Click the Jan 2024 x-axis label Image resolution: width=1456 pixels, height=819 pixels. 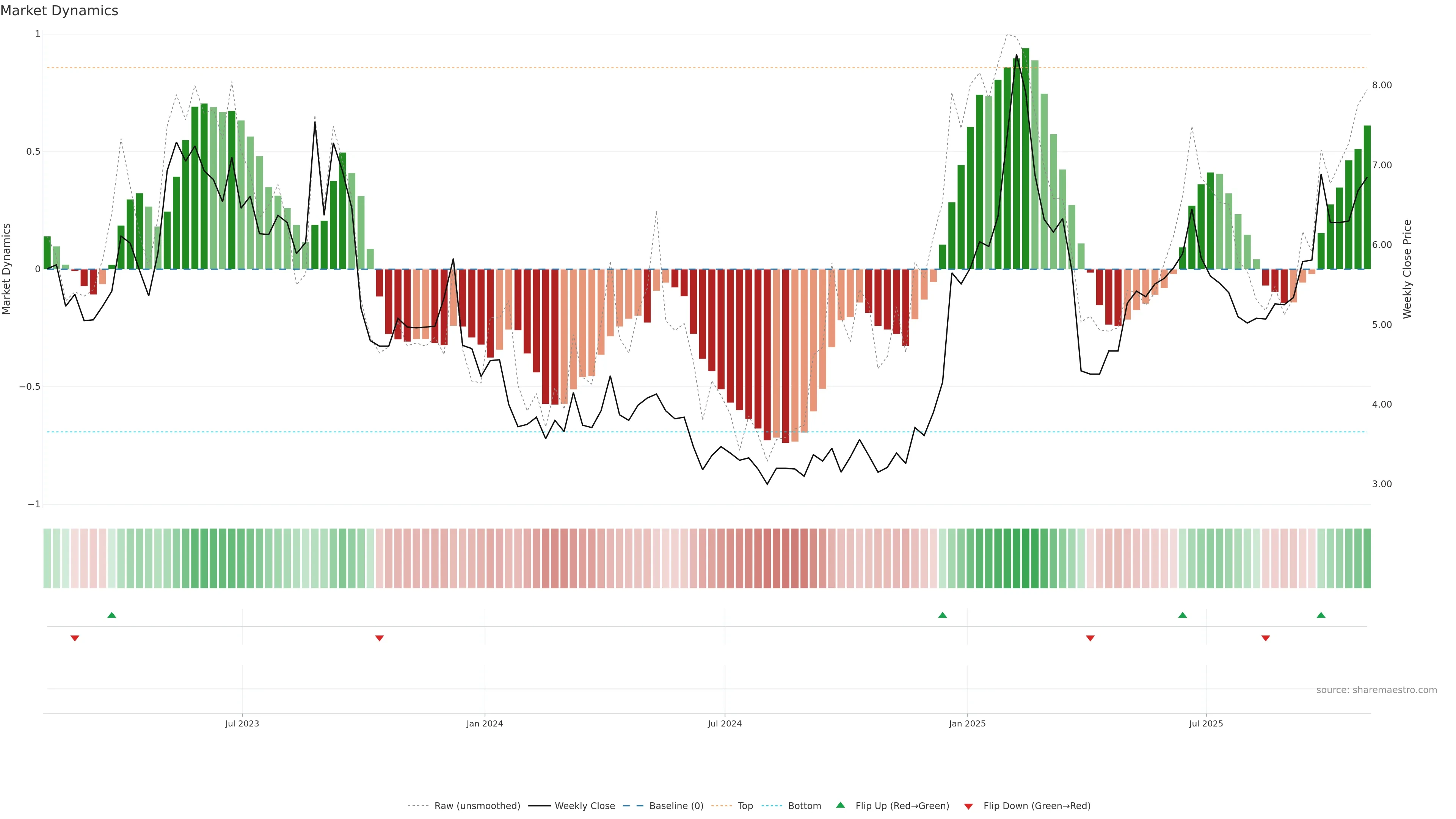coord(485,723)
